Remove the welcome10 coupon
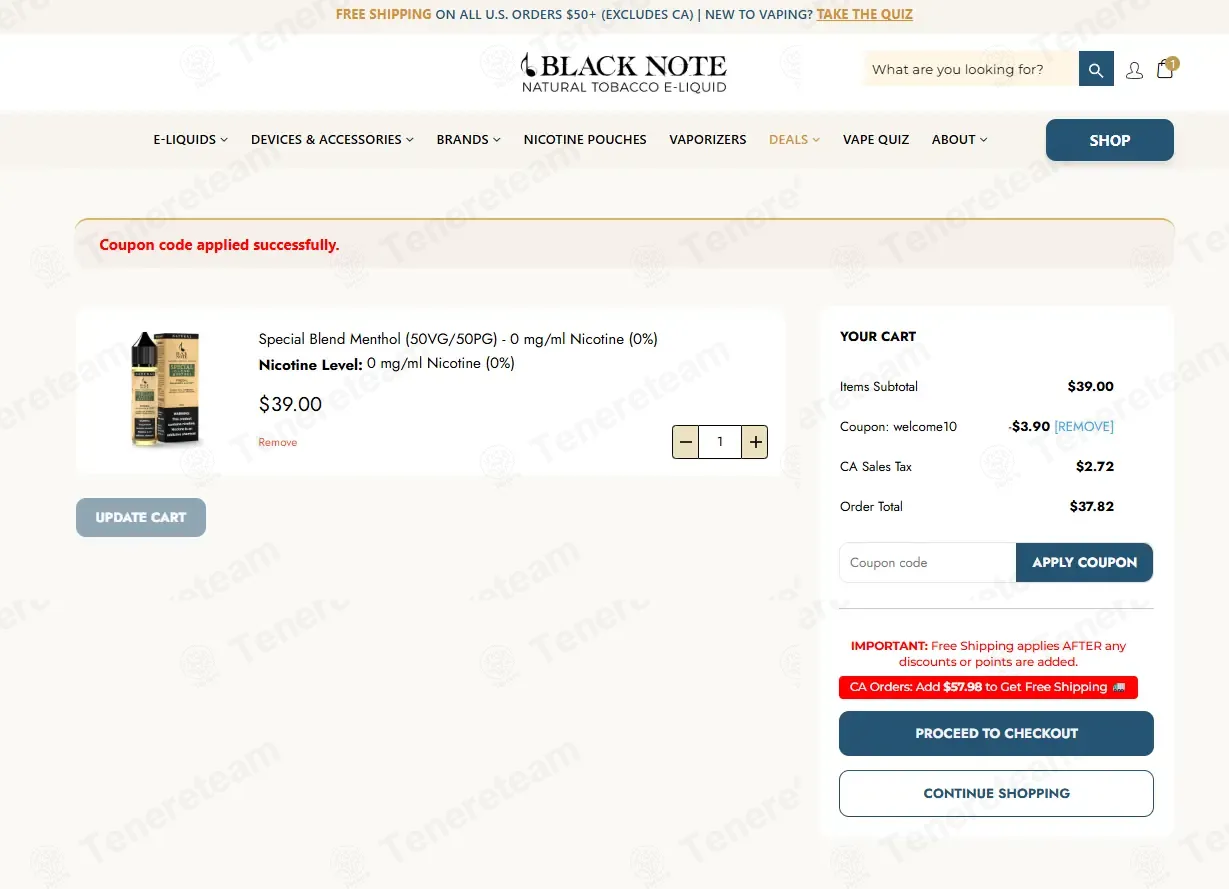Viewport: 1229px width, 889px height. (1084, 426)
